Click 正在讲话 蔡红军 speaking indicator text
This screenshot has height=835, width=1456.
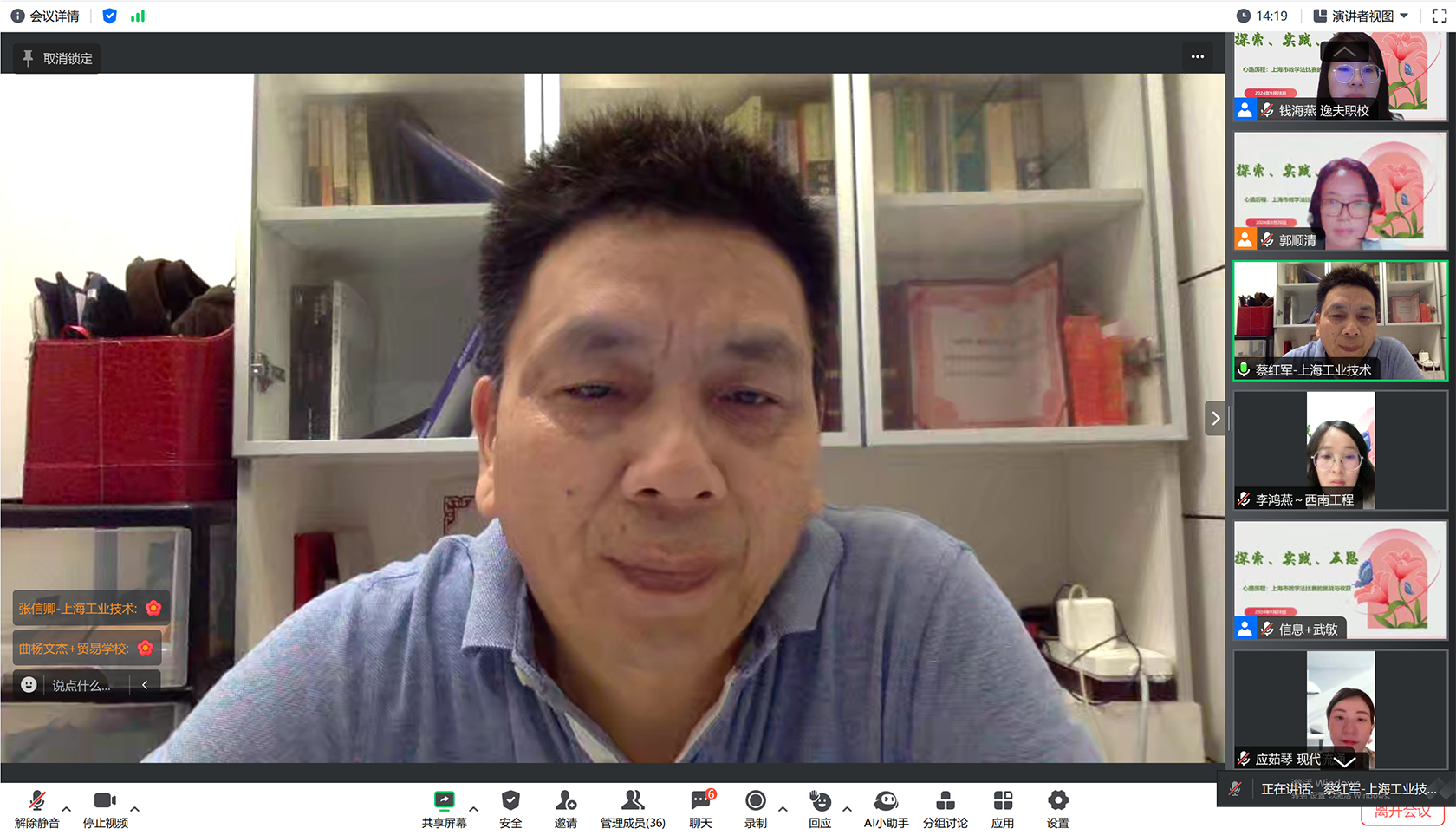click(1349, 788)
